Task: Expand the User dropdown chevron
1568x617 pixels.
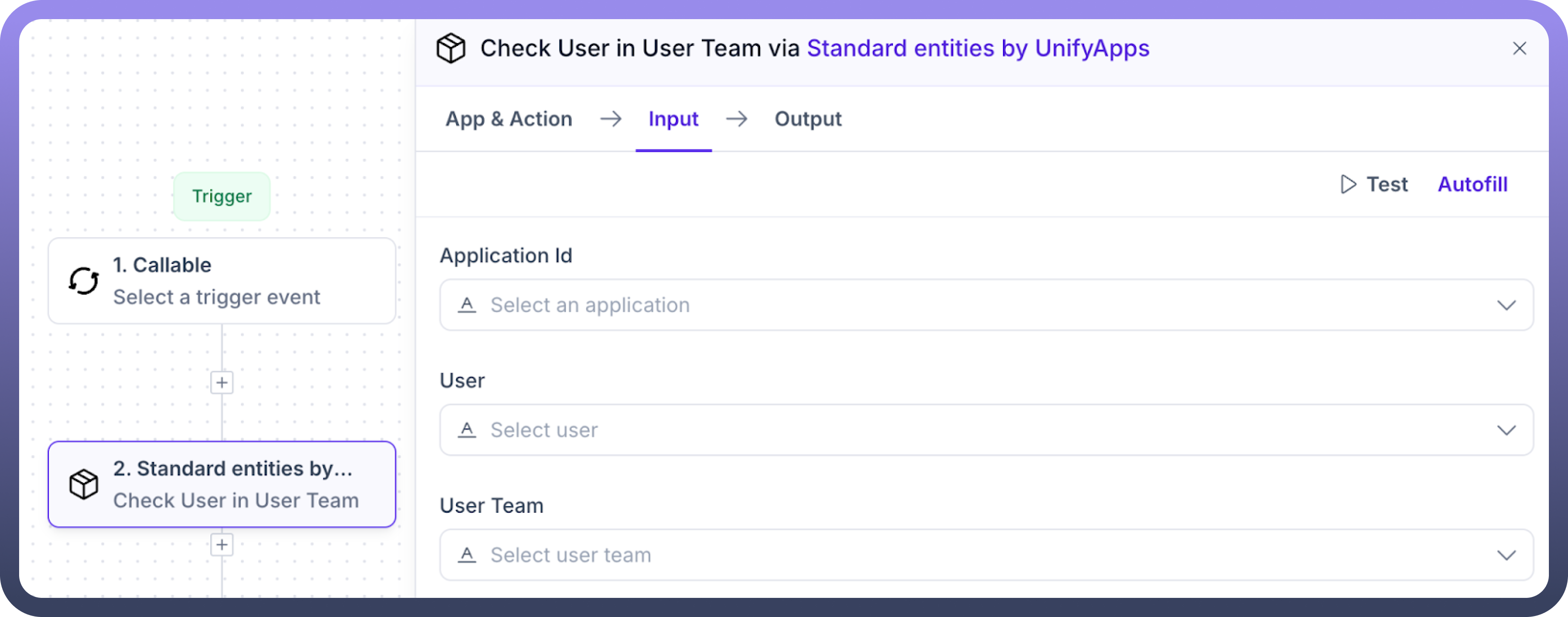Action: 1506,430
